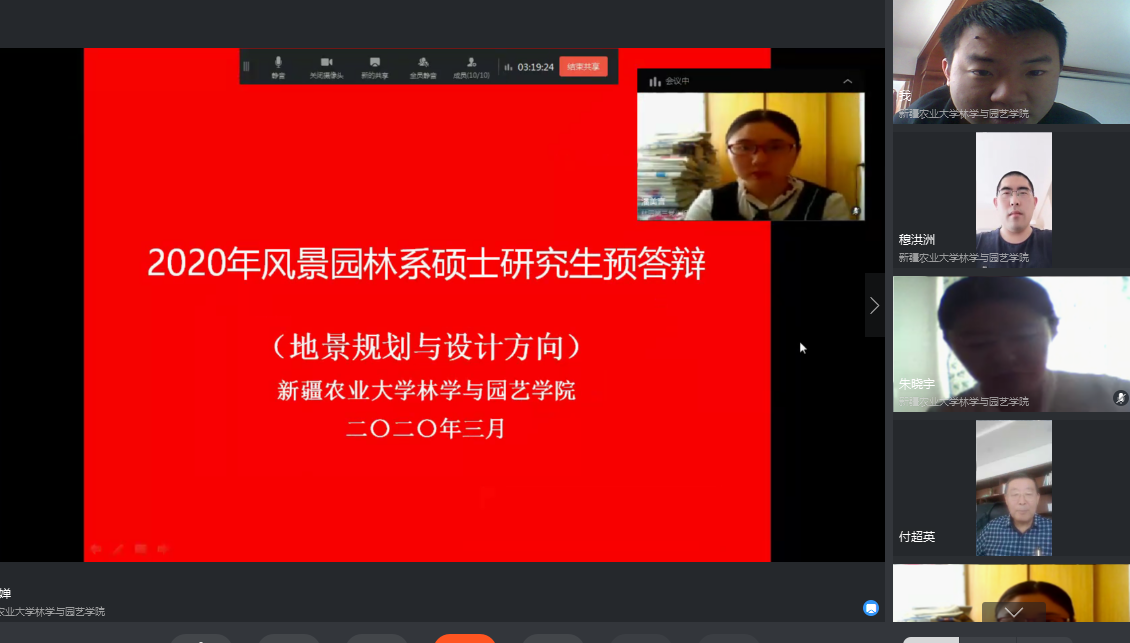Screen dimensions: 1130x643
Task: Click the muted mic icon on 朱晓宇's tile
Action: (1120, 398)
